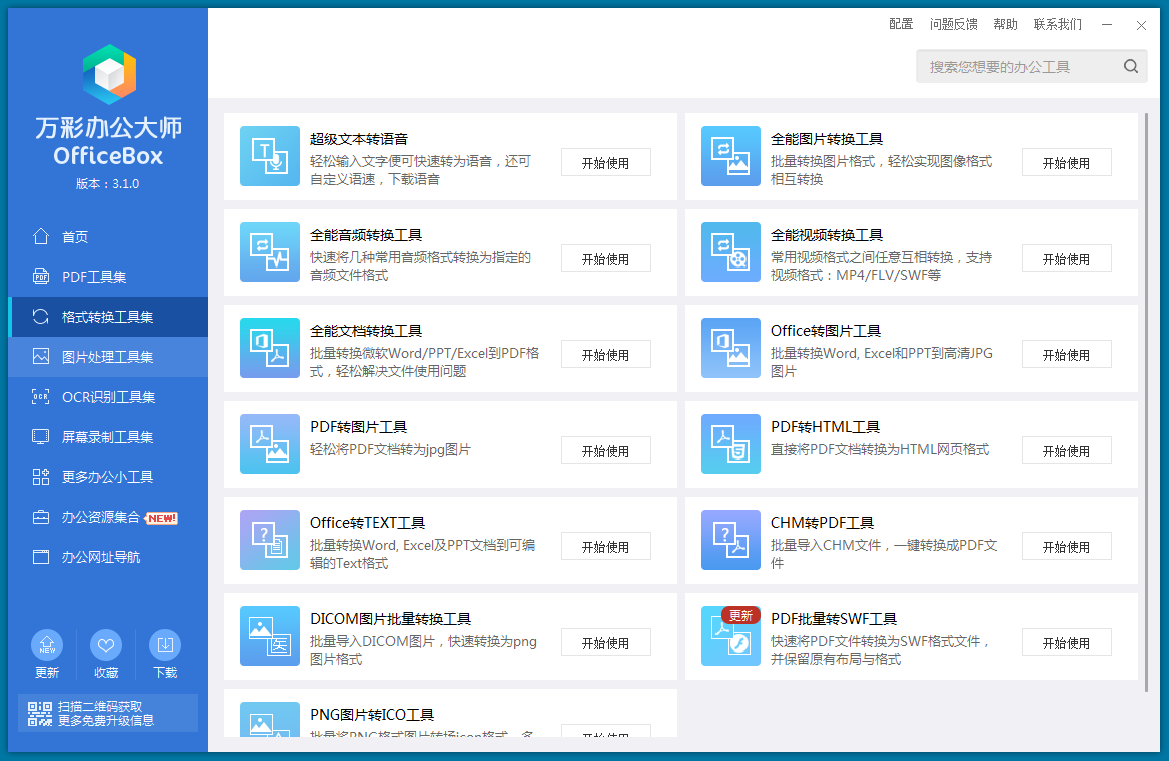Click the 超级文本转语音 tool icon

point(270,156)
